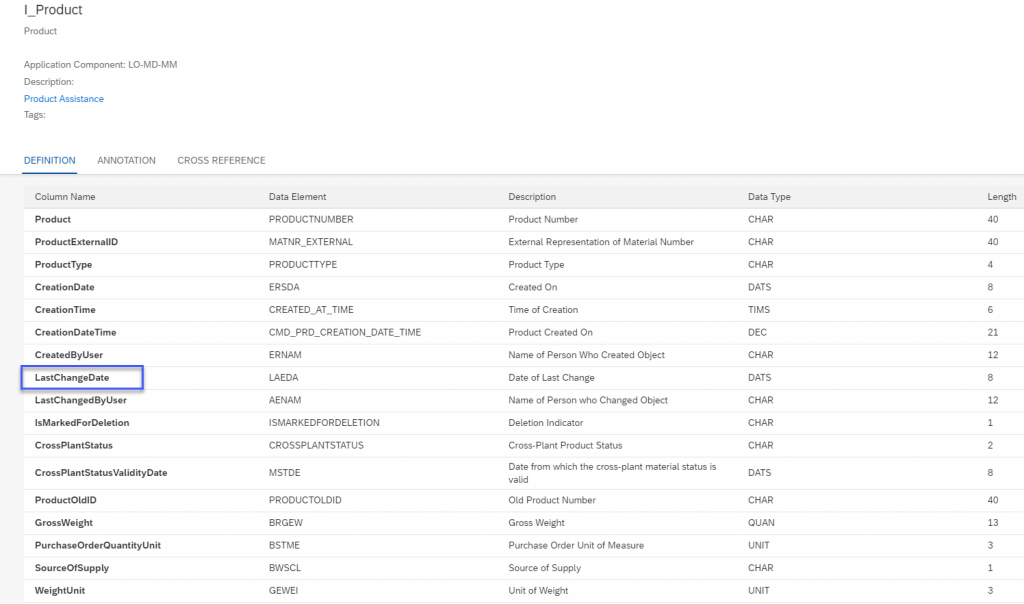Viewport: 1024px width, 604px height.
Task: Click the Length column header
Action: point(1002,197)
